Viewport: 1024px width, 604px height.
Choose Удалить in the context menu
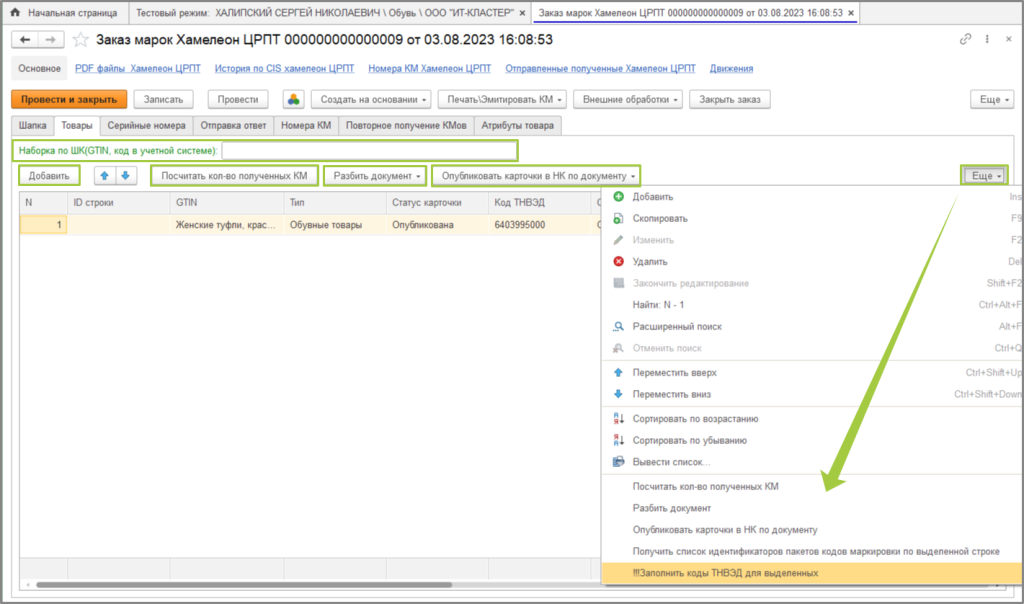pyautogui.click(x=812, y=261)
